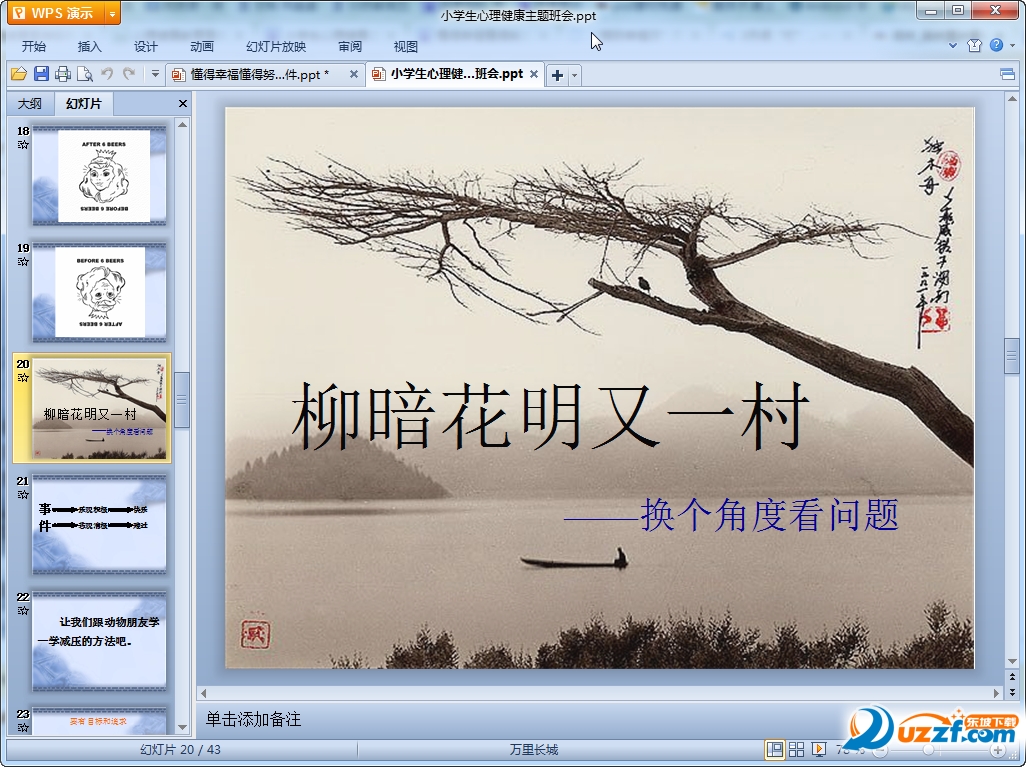Select slide 20 thumbnail 柳暗花明又一村
Image resolution: width=1026 pixels, height=767 pixels.
[x=99, y=409]
